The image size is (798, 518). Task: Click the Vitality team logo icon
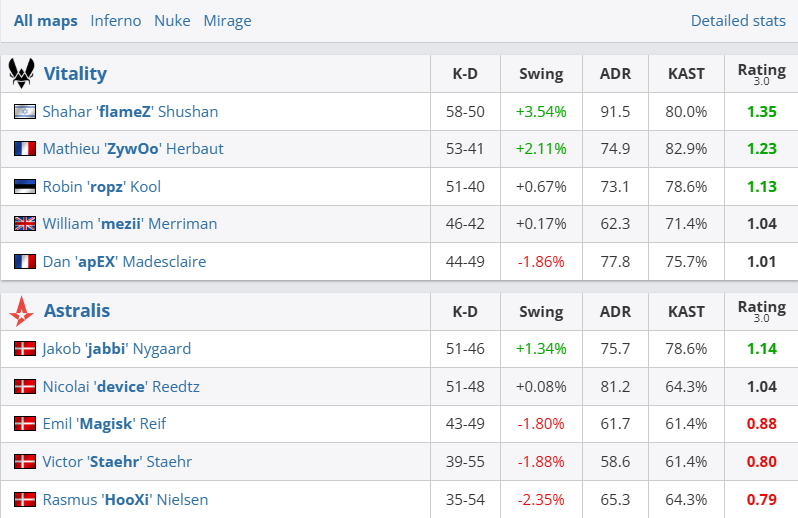21,74
